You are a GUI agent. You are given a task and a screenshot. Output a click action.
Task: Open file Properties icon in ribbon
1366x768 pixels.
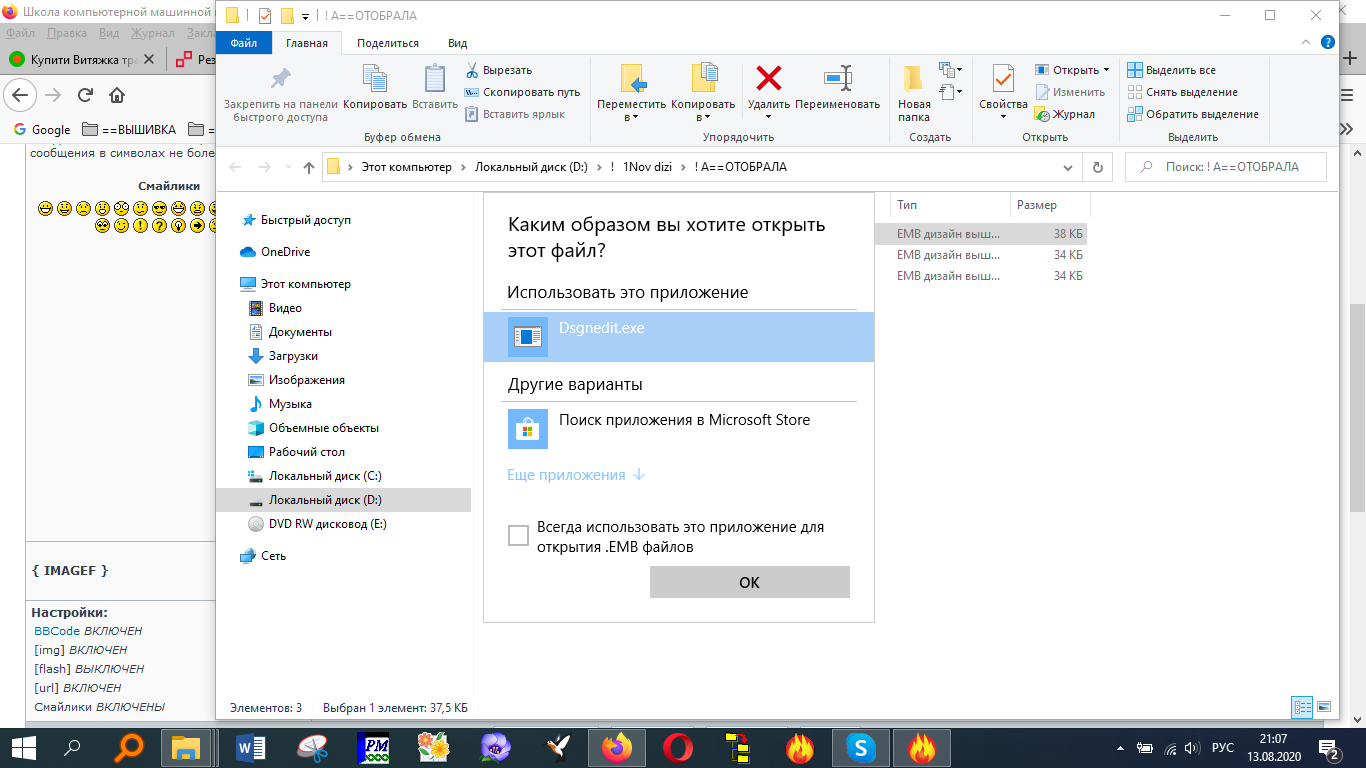1003,79
